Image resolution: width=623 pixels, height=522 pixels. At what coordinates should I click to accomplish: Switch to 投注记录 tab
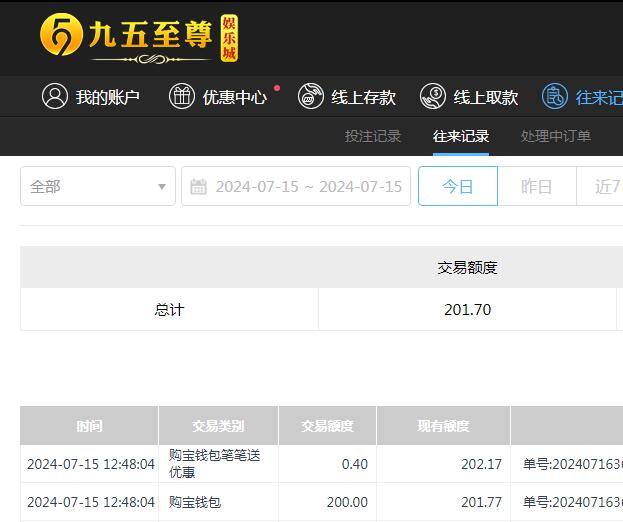tap(373, 136)
